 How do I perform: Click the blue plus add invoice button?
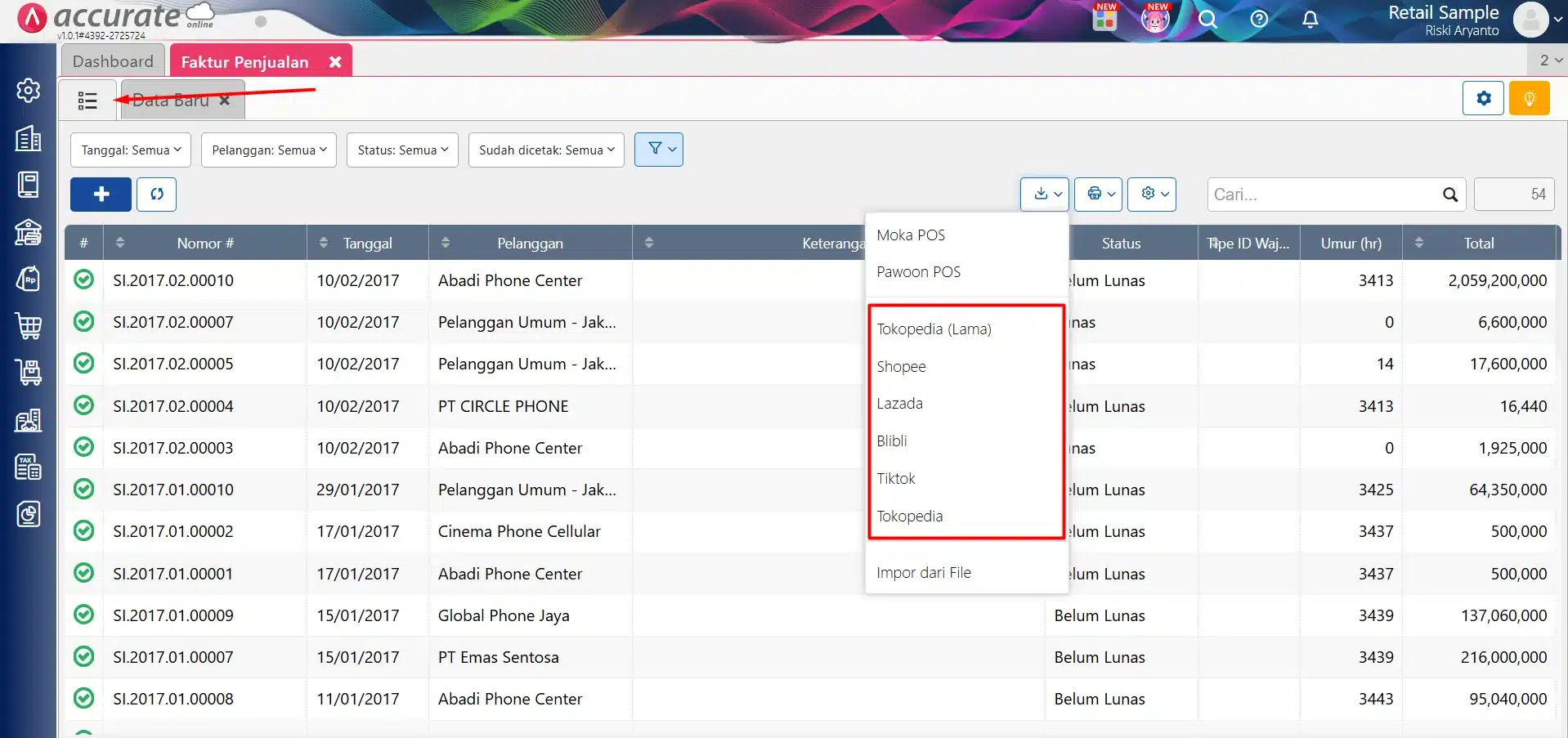101,195
